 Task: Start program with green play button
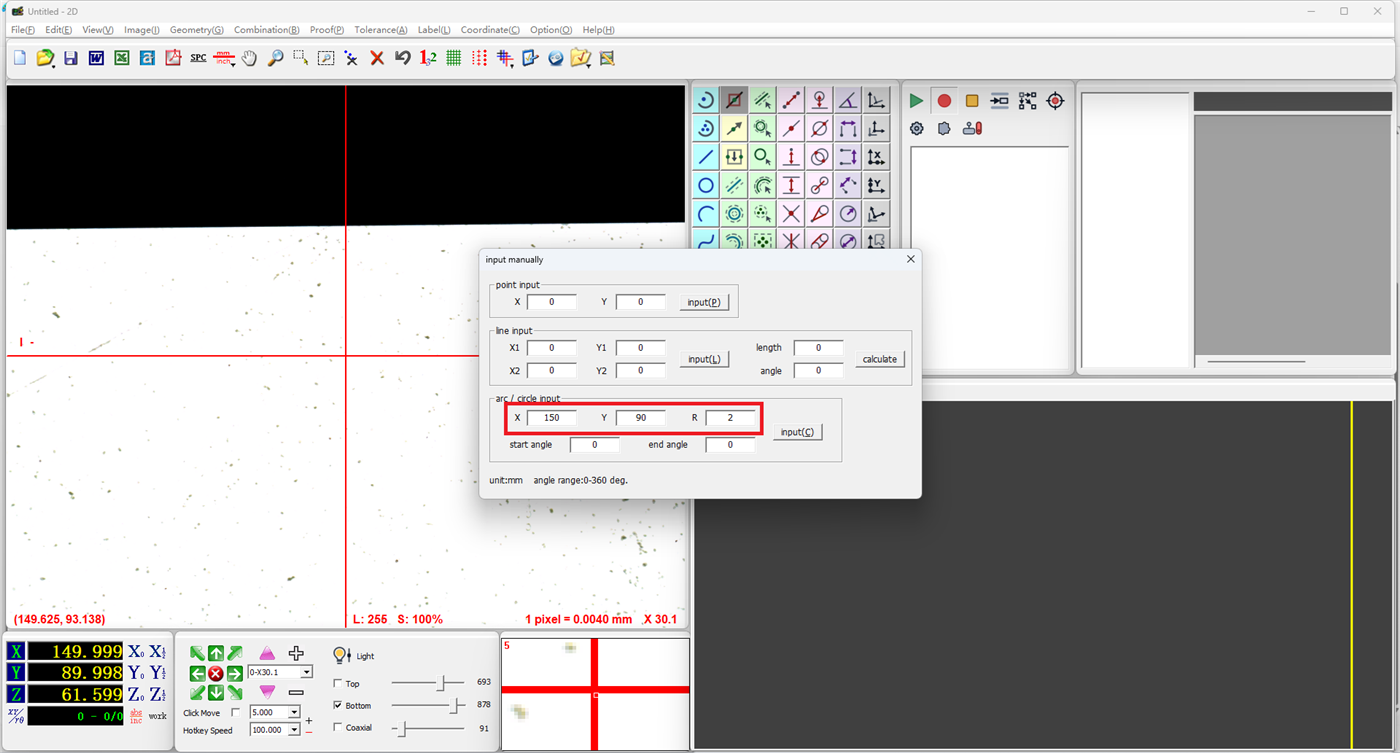[x=916, y=101]
